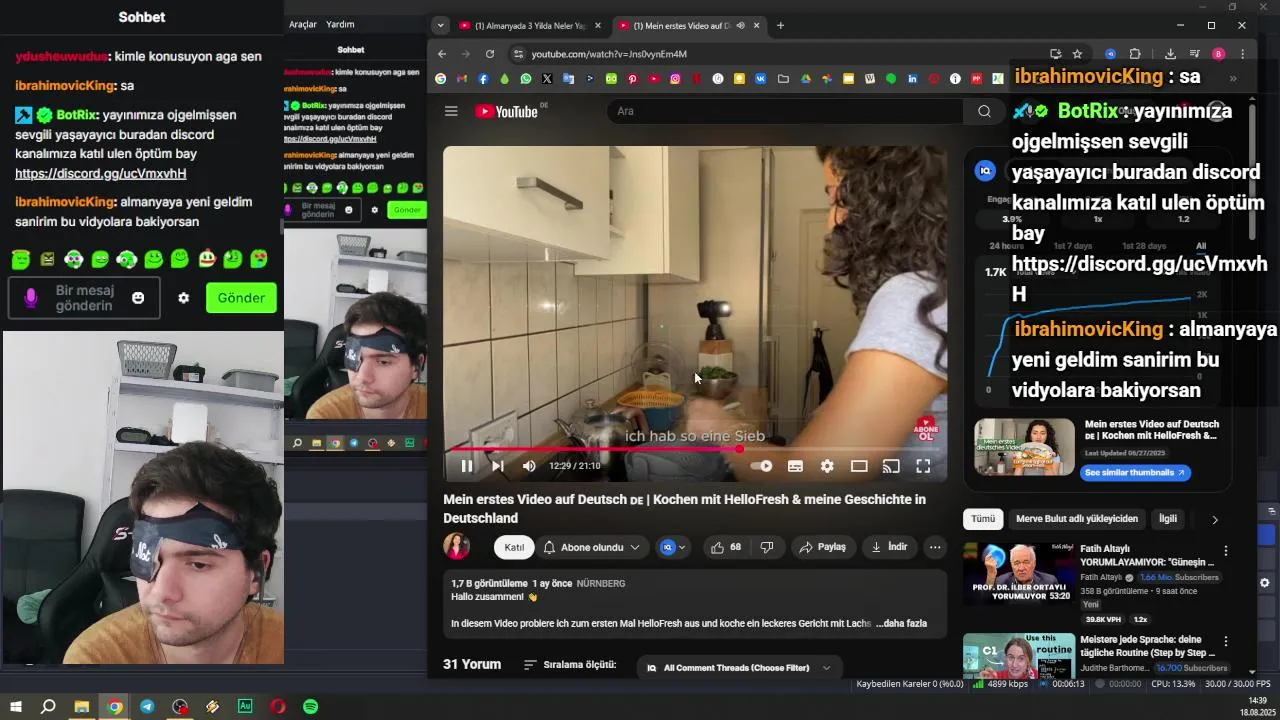Select 'Merve Bulut adlı yükleyiciden' chip
The width and height of the screenshot is (1280, 720).
[x=1077, y=519]
